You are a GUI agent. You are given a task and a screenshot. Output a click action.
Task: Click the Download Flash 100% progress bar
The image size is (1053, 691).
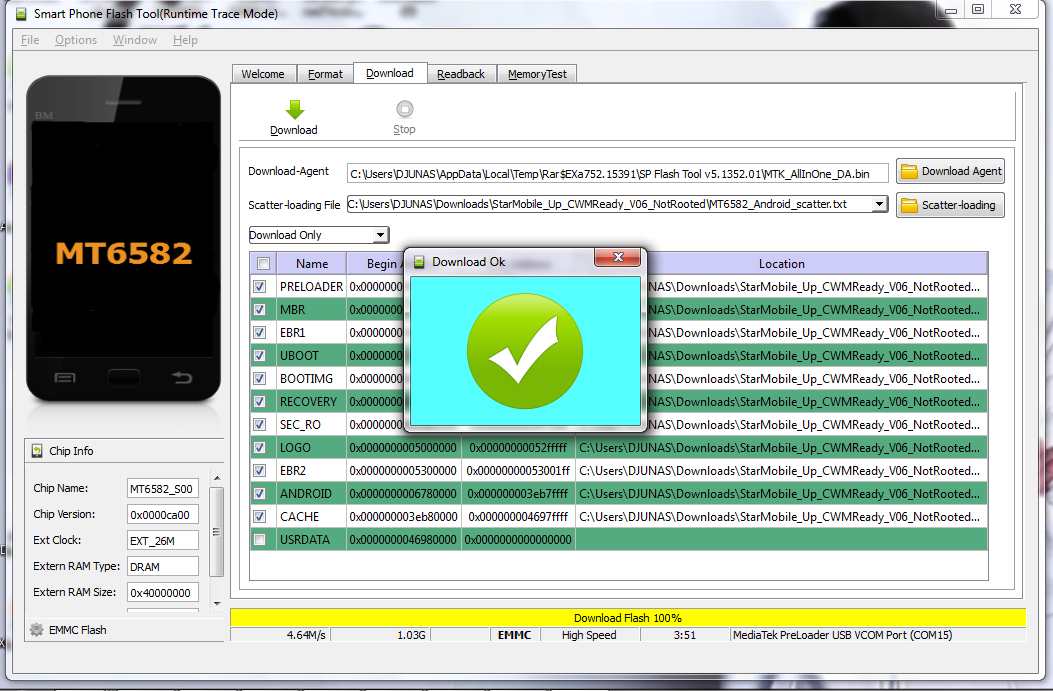click(x=628, y=617)
